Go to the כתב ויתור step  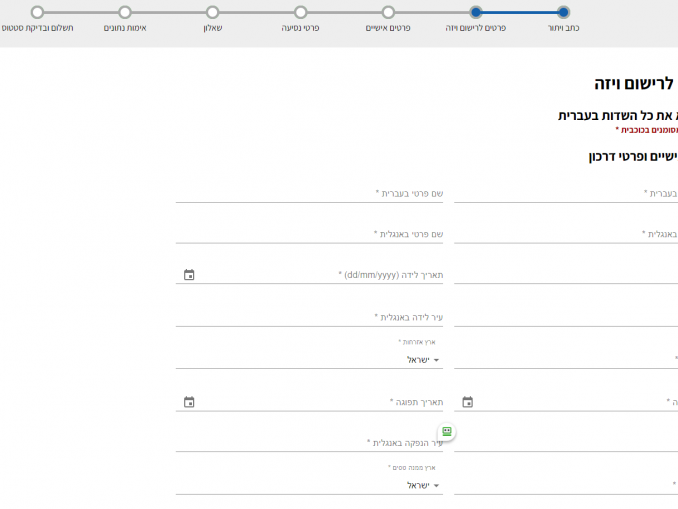(563, 13)
